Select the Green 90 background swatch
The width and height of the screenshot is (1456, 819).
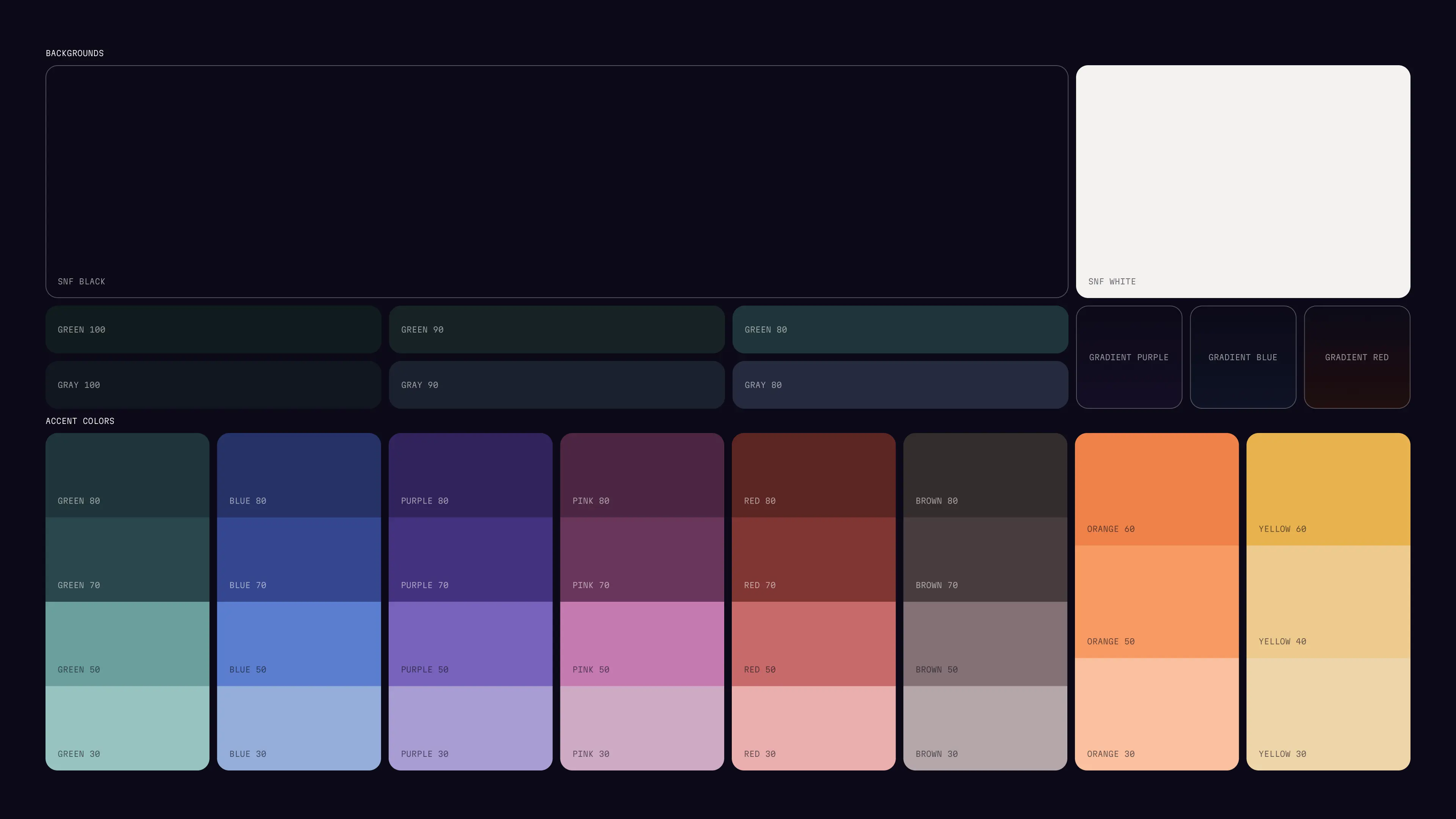point(556,329)
